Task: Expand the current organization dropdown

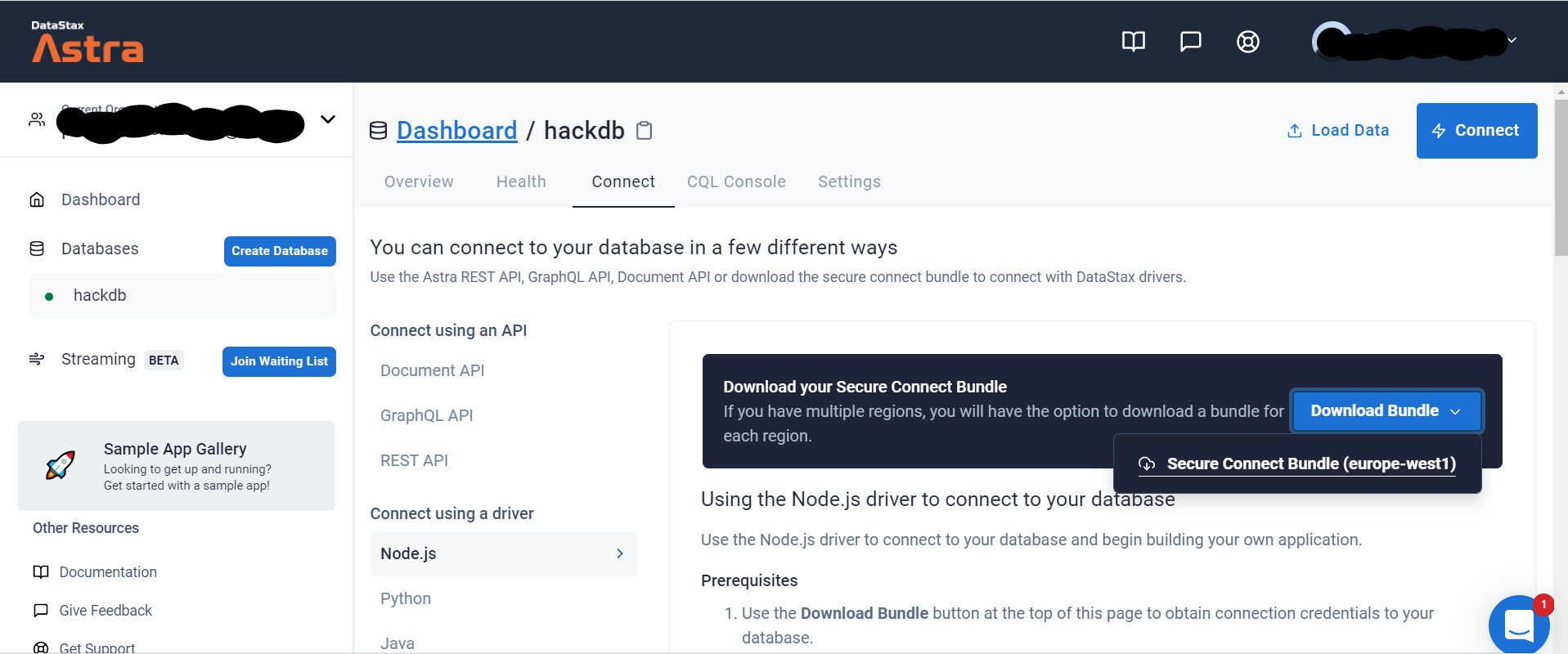Action: [328, 119]
